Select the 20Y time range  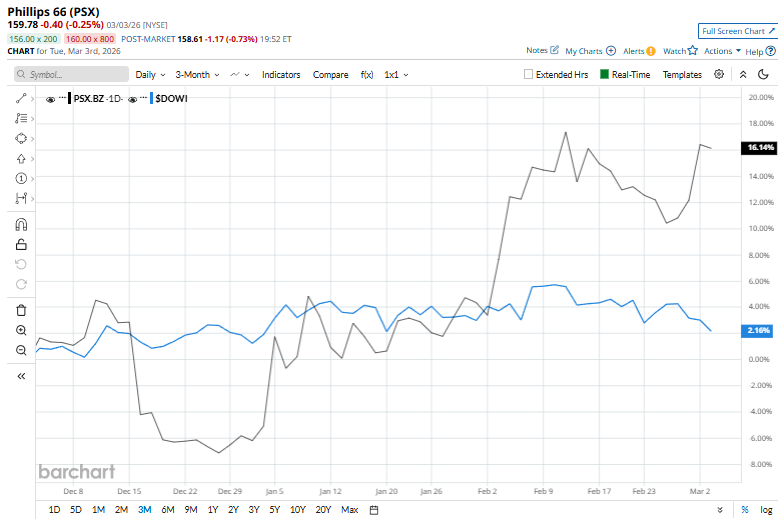pyautogui.click(x=323, y=510)
